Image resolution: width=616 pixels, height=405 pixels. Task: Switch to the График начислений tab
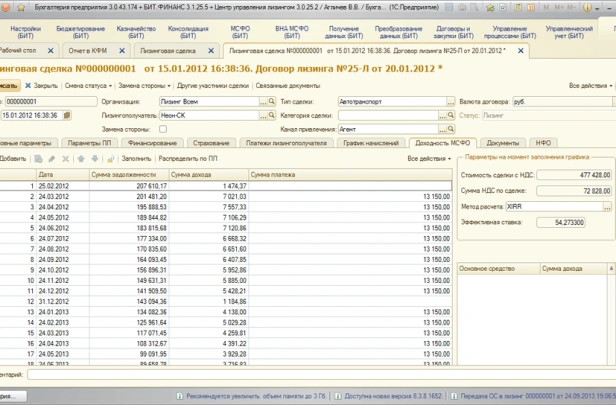371,144
